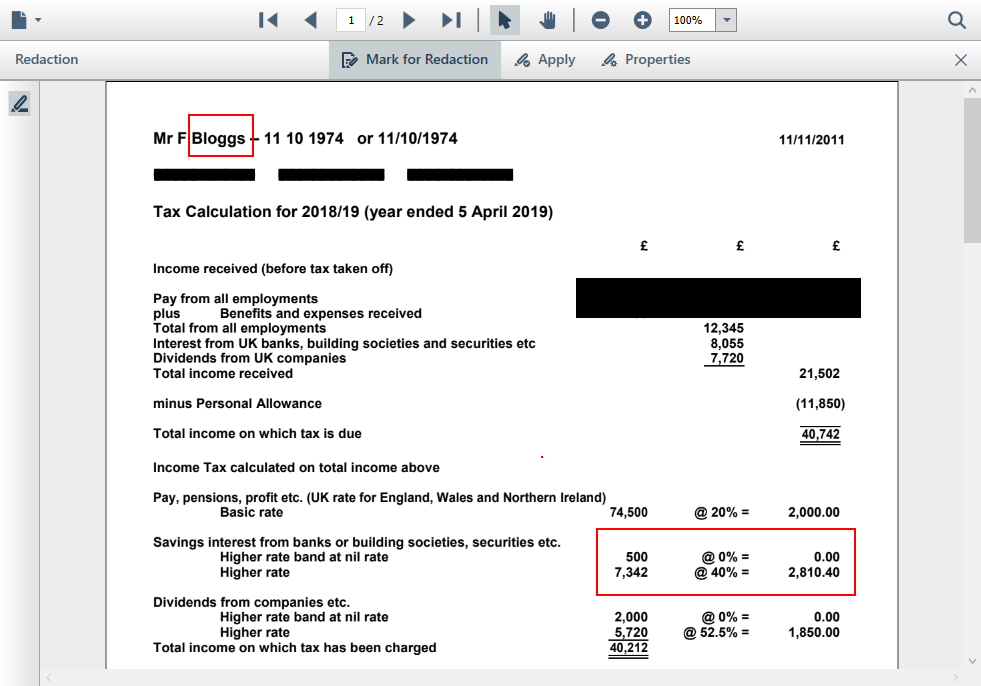981x686 pixels.
Task: Jump to the last page
Action: 451,20
